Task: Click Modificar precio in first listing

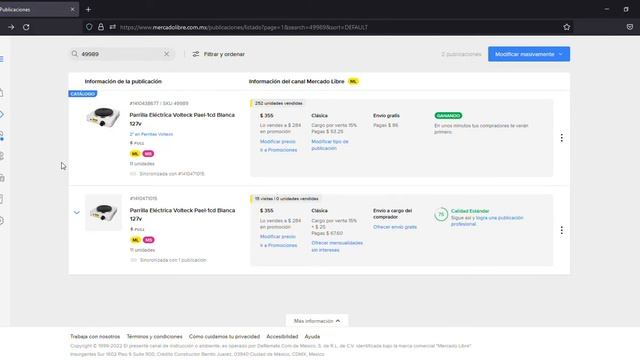Action: click(x=278, y=141)
